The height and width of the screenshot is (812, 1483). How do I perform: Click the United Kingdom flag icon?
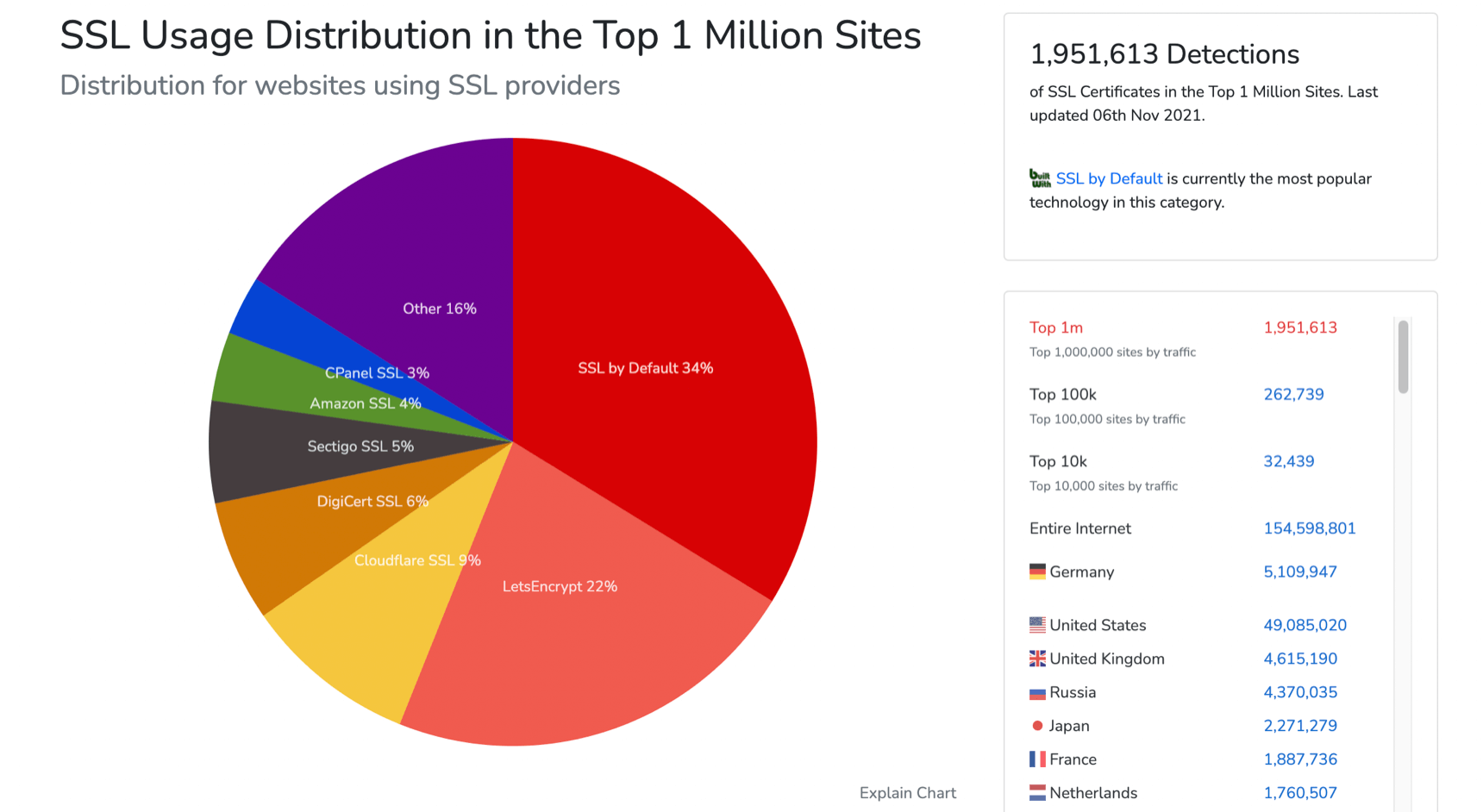tap(1037, 659)
